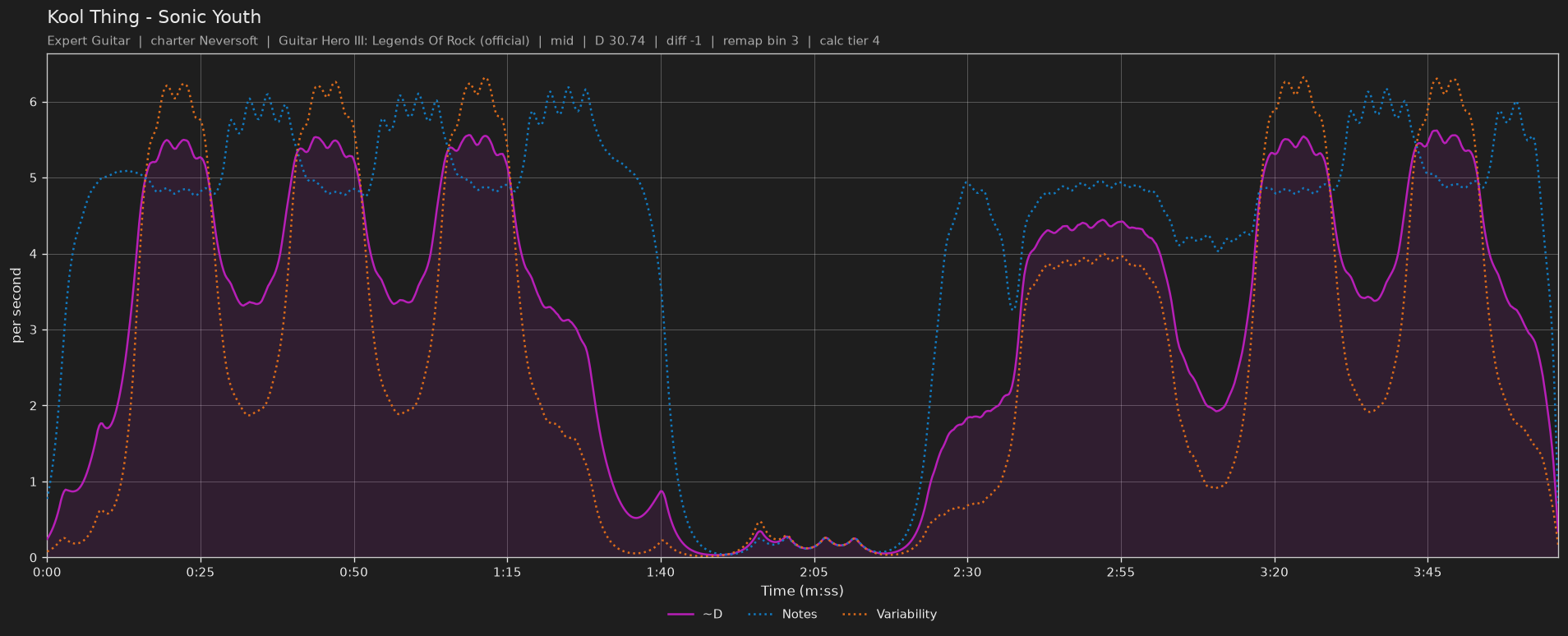Click the "calc tier 4" subtitle text
This screenshot has height=636, width=1568.
850,41
